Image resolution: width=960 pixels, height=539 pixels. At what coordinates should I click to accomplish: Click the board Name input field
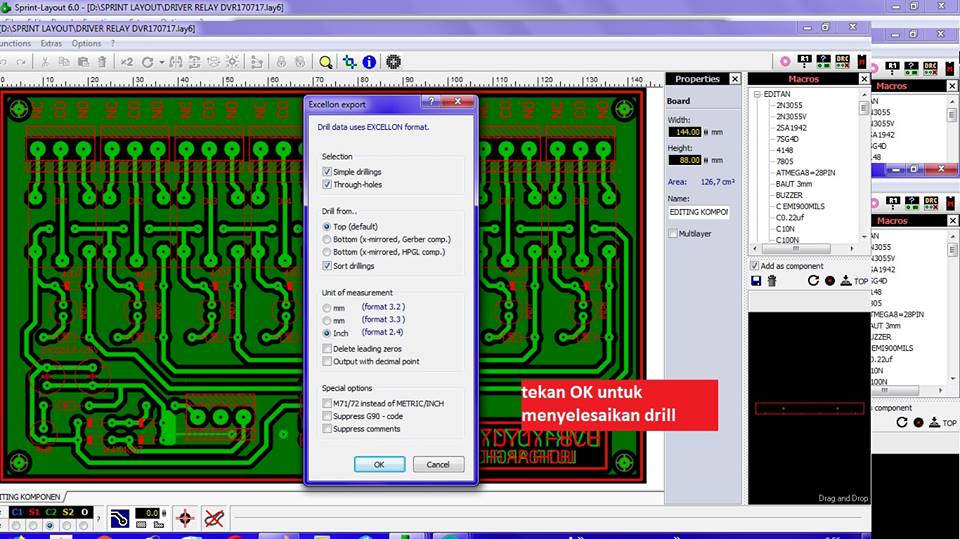(699, 212)
